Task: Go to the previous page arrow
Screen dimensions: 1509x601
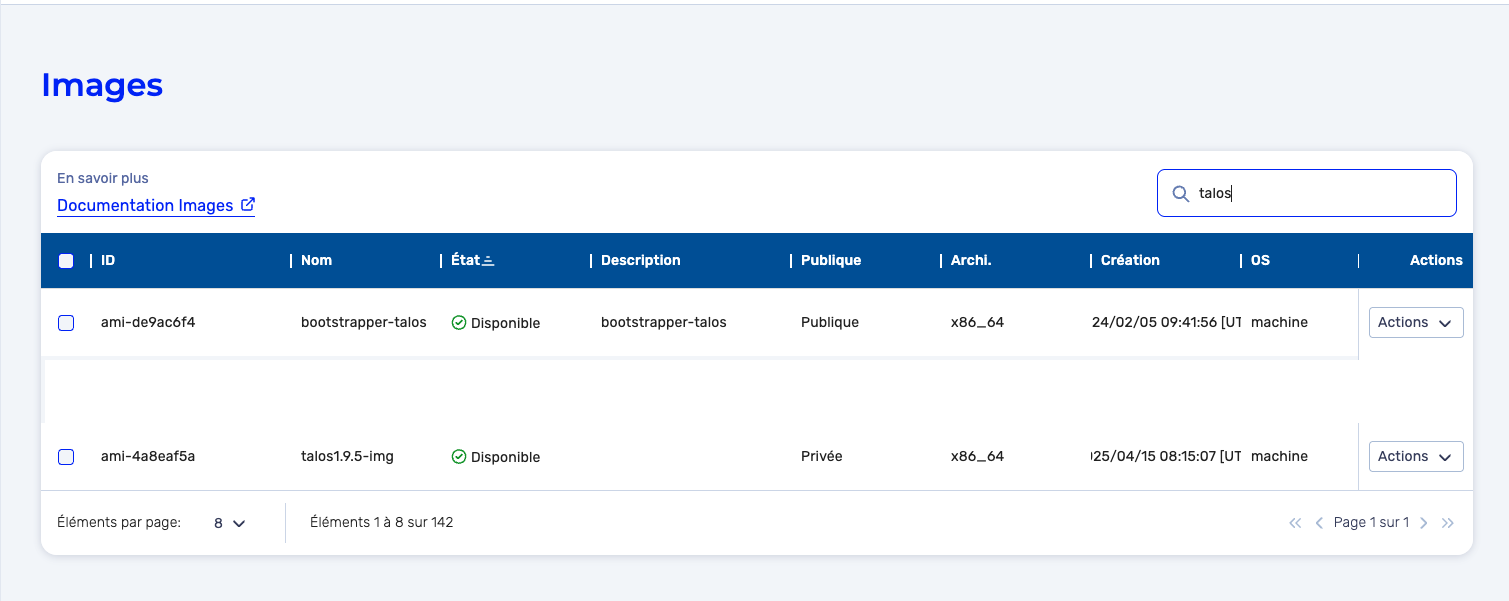Action: point(1319,523)
